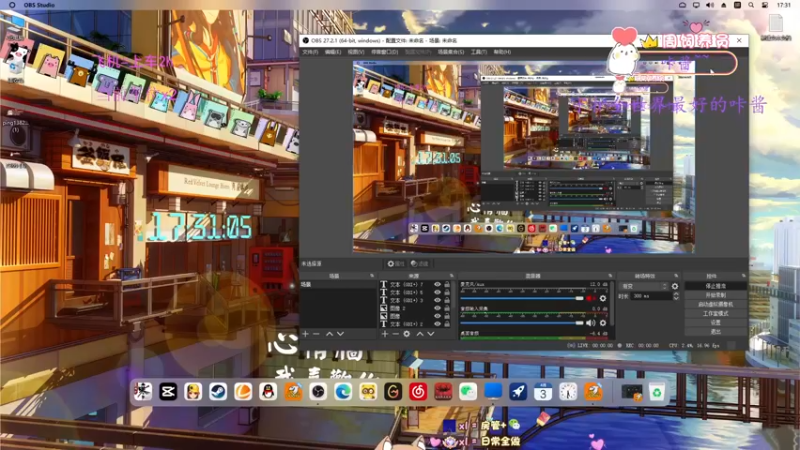Adjust the second audio track volume slider
Viewport: 800px width, 450px height.
pos(521,323)
